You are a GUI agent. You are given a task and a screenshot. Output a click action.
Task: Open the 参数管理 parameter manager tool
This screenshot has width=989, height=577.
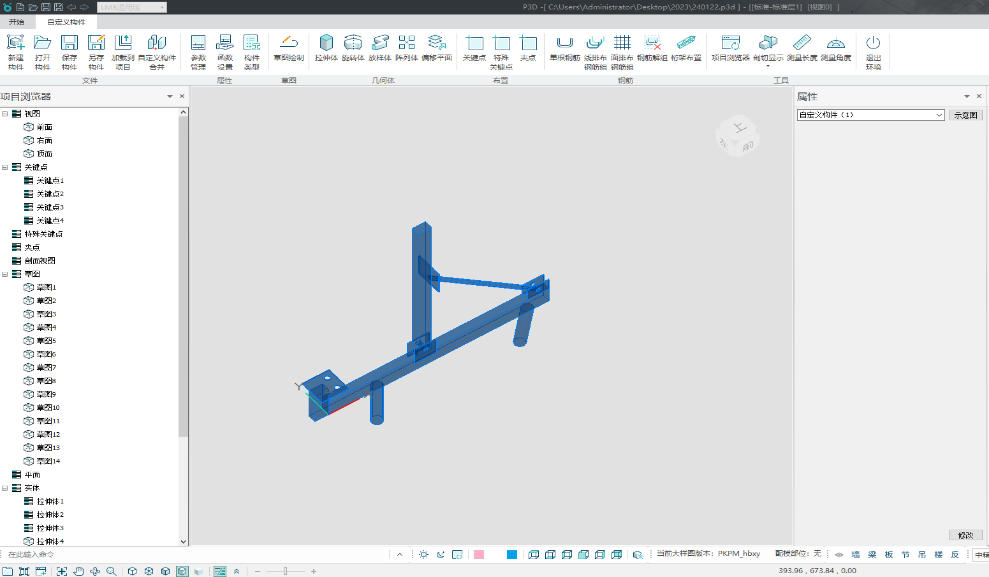[x=198, y=50]
